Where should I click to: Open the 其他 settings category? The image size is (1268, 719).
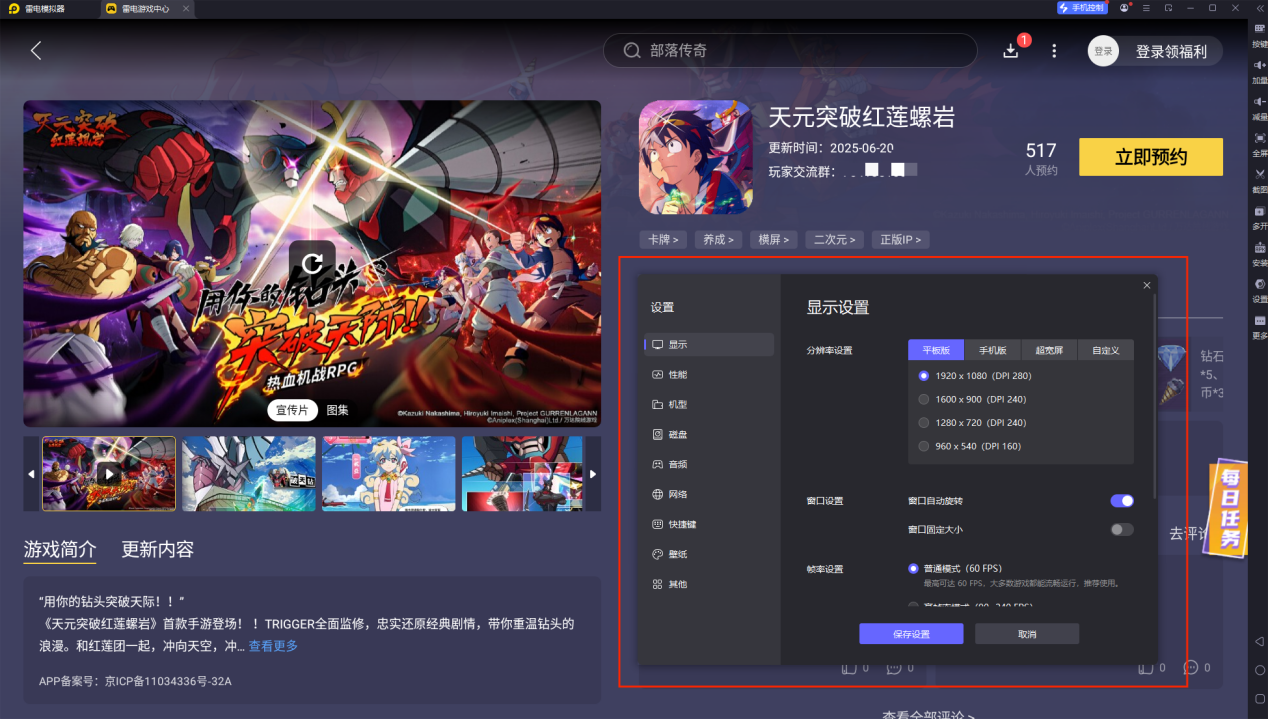[709, 584]
